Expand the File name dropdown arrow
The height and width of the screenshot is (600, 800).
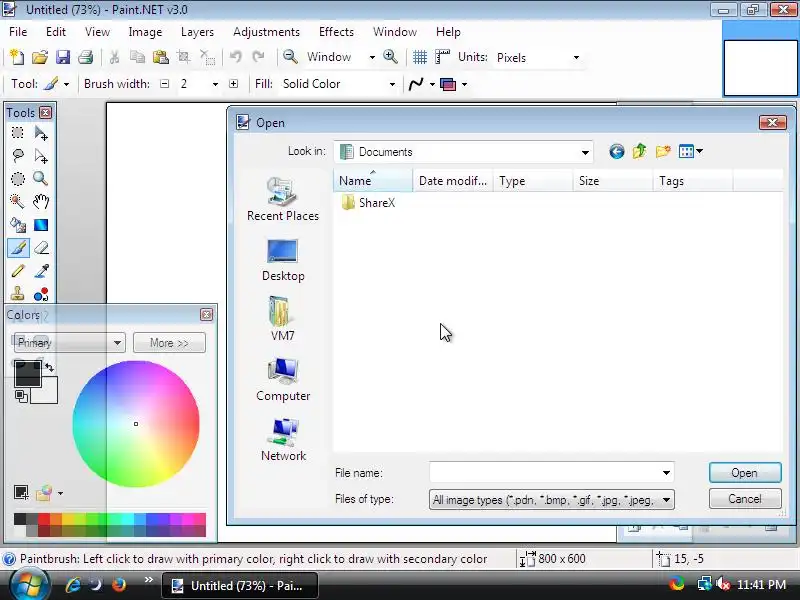tap(666, 473)
